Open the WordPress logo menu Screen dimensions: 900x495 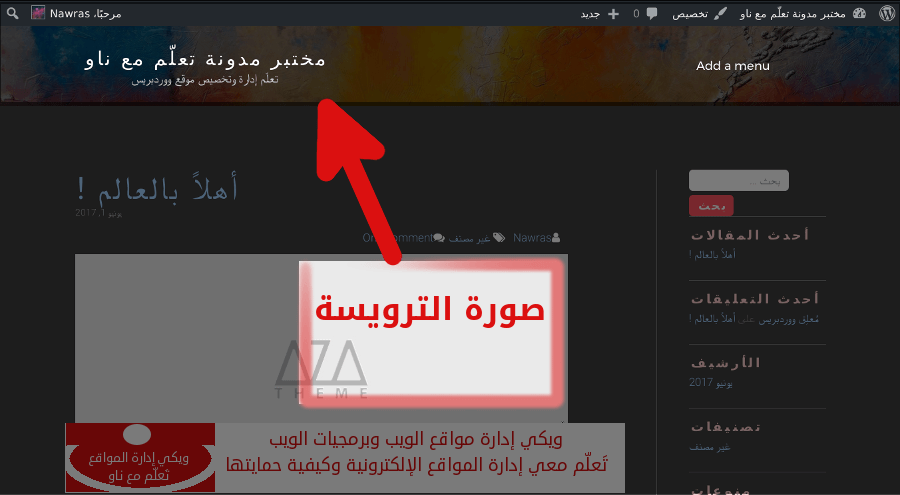pyautogui.click(x=887, y=13)
